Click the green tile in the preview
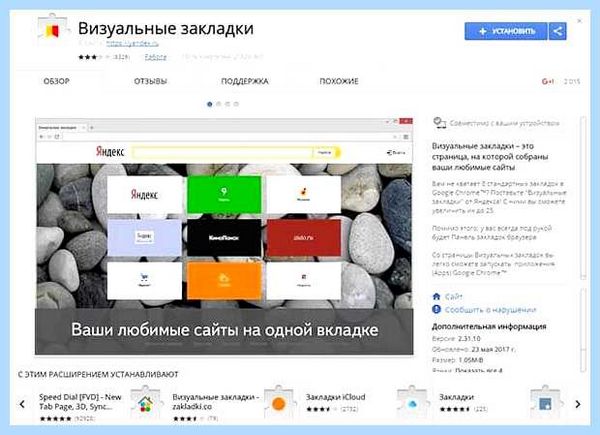600x435 pixels. pos(224,194)
